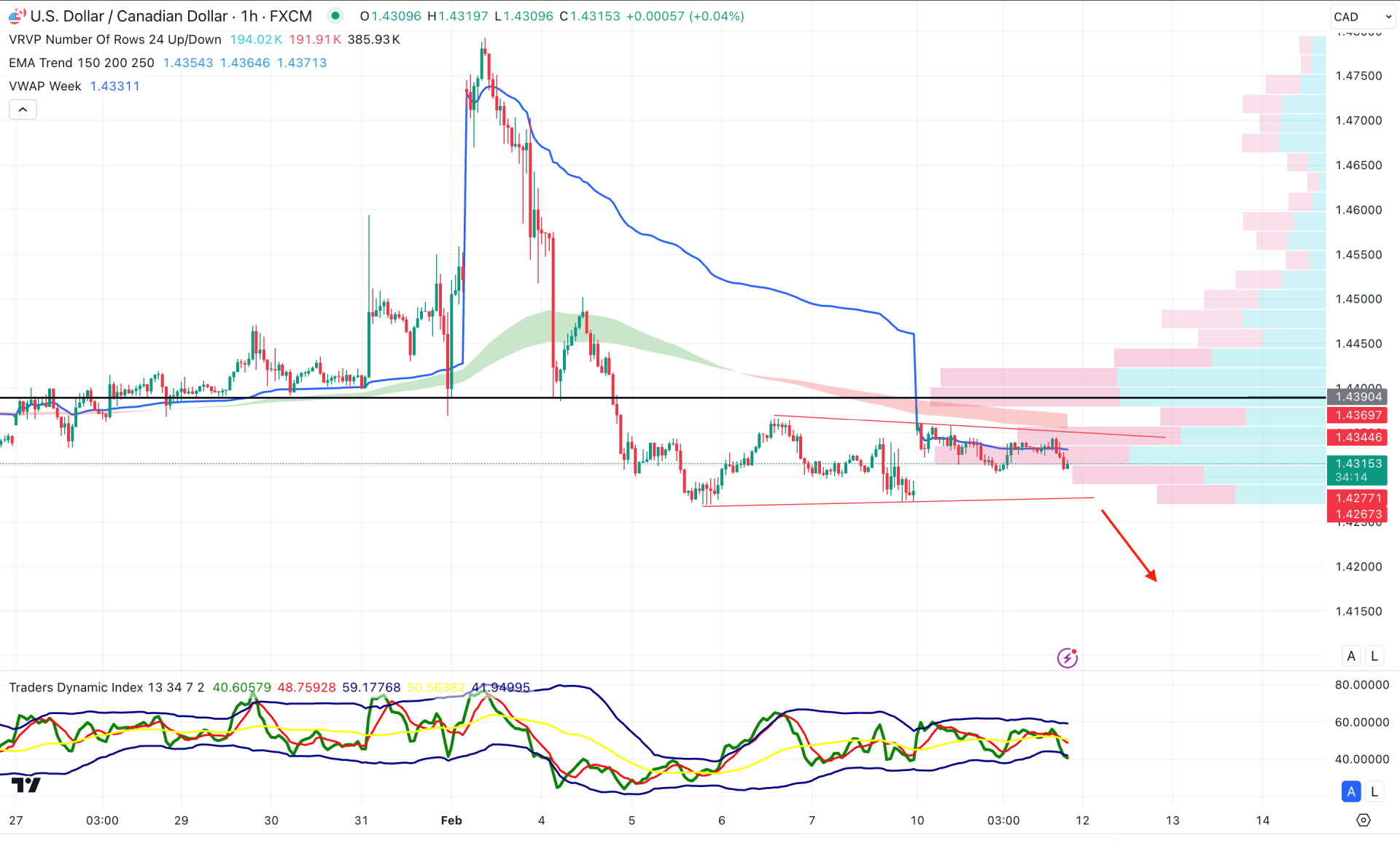
Task: Toggle auto scale A on indicator pane
Action: tap(1351, 791)
